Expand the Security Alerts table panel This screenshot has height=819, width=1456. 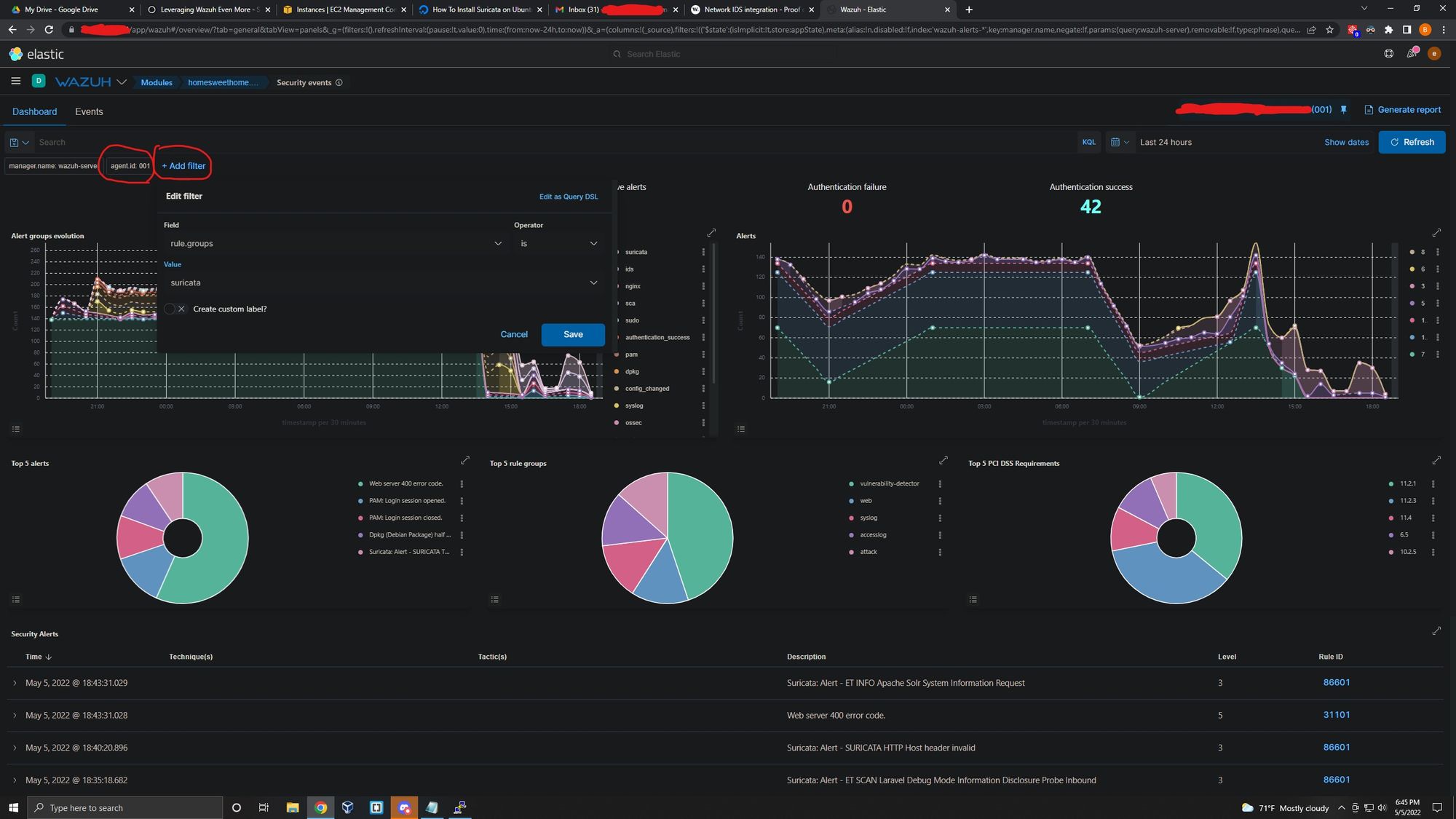1436,630
